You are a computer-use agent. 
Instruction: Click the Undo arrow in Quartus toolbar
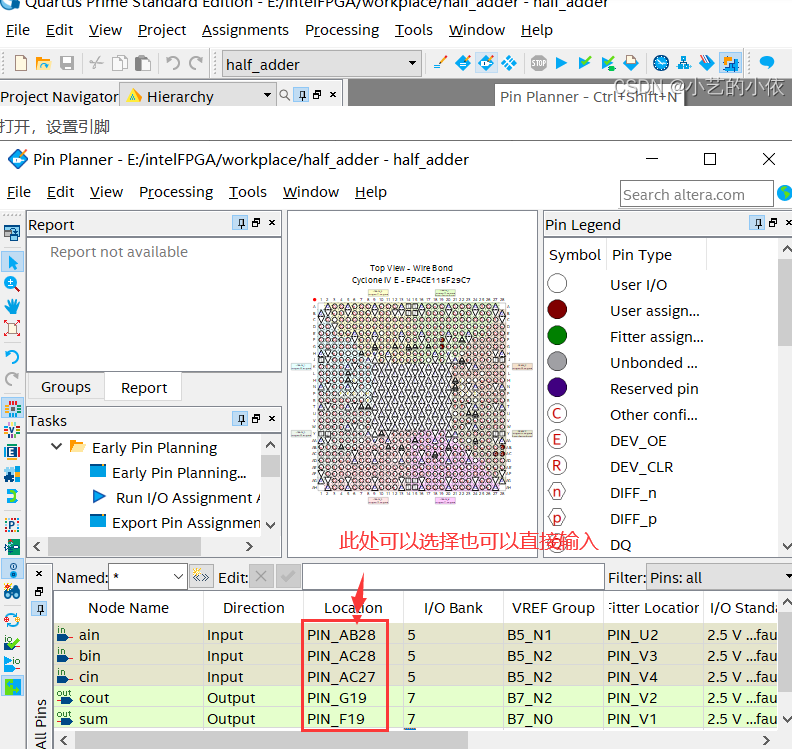(173, 64)
